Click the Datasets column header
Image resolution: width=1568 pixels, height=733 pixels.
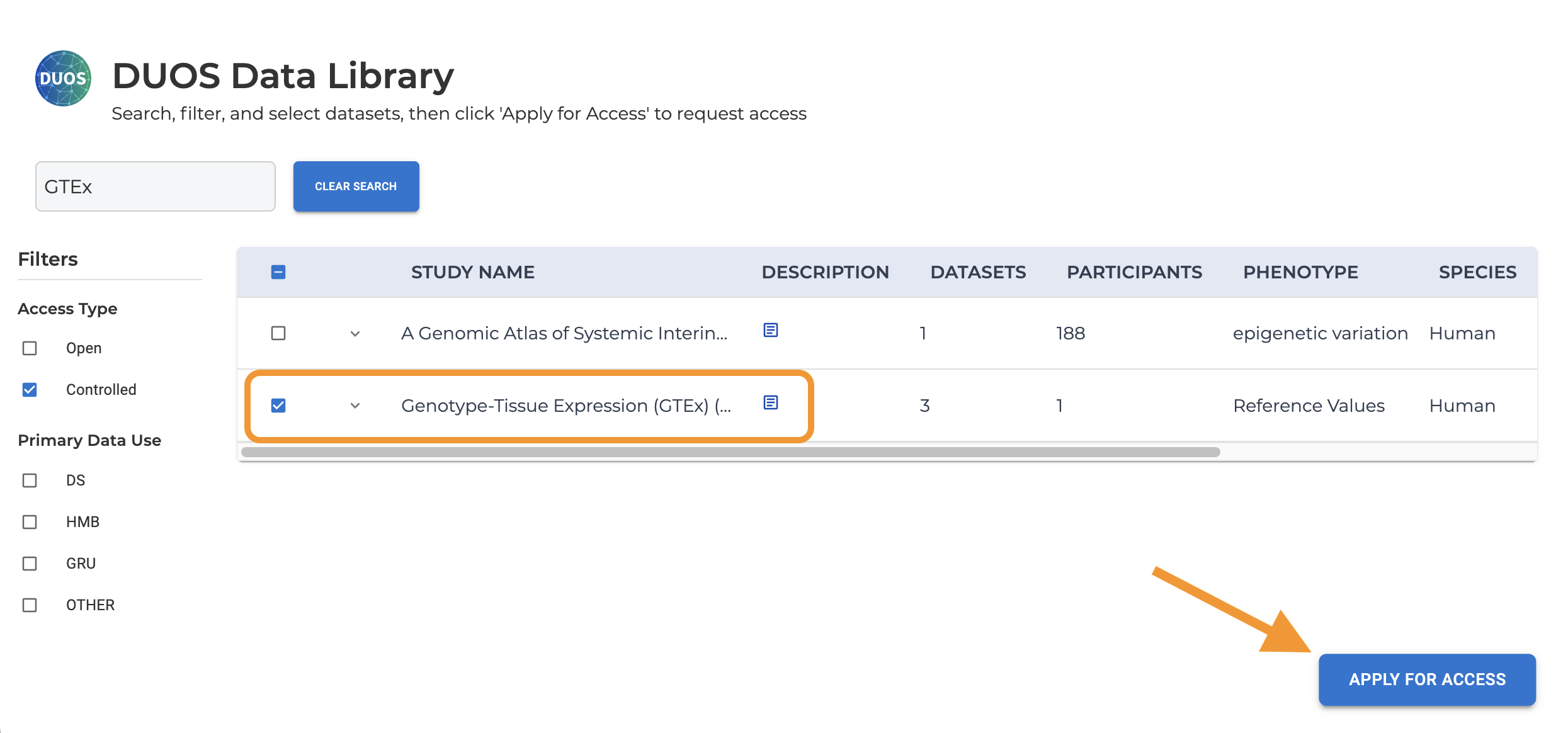coord(978,272)
